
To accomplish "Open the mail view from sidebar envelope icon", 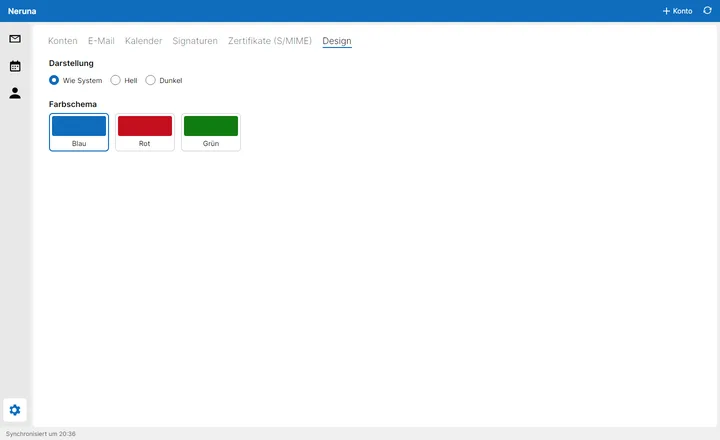I will [x=15, y=39].
